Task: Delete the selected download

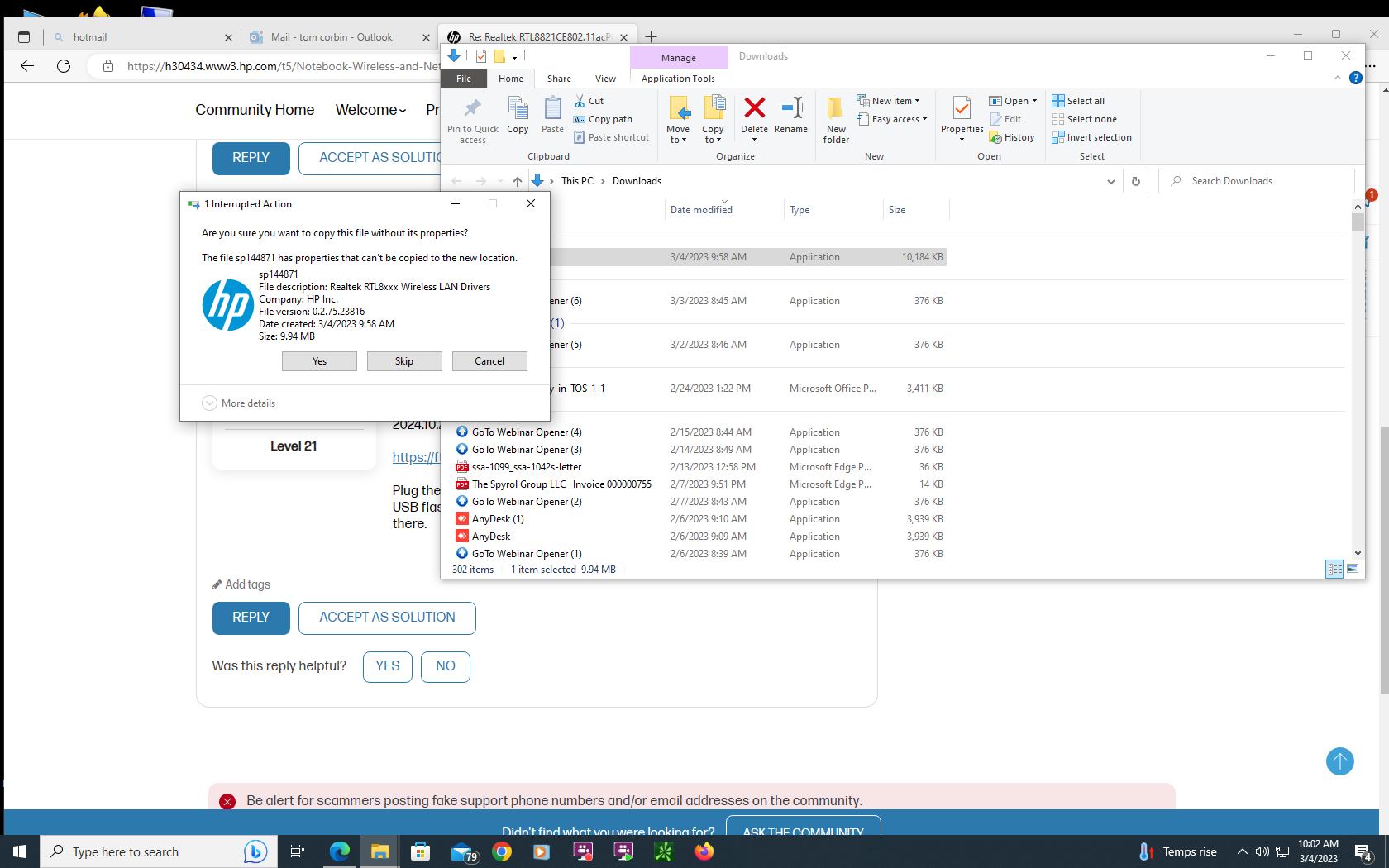Action: pyautogui.click(x=753, y=118)
